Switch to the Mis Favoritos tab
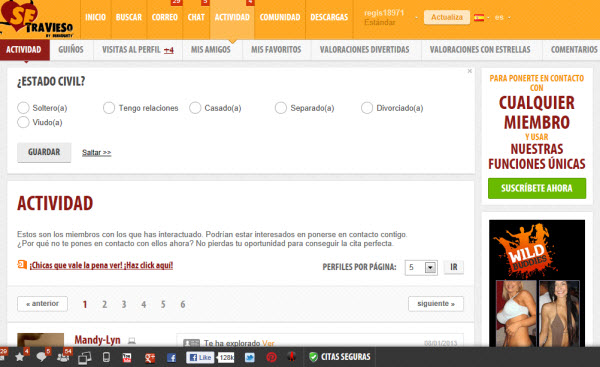 (276, 50)
